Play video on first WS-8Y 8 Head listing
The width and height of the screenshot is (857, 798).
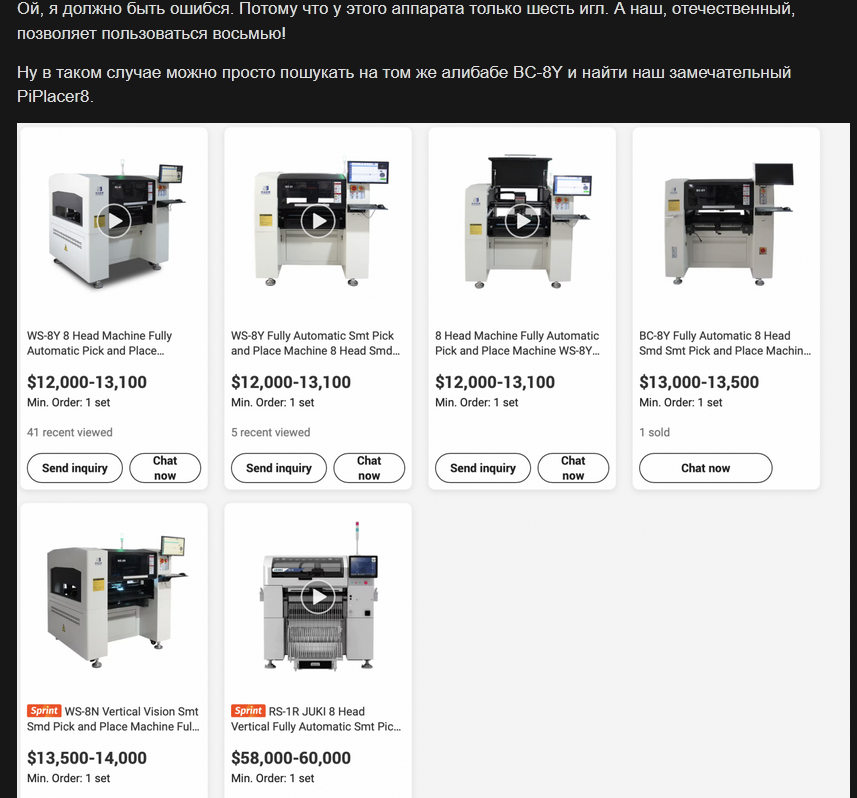114,221
